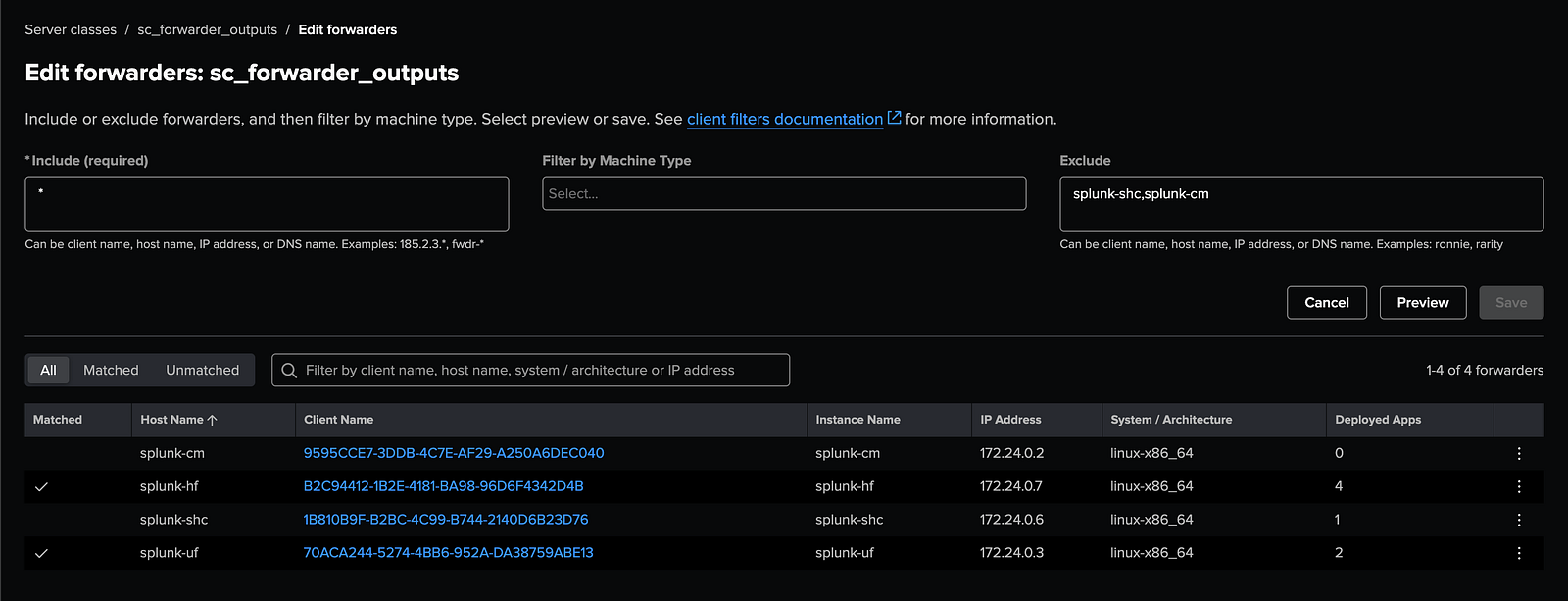This screenshot has height=601, width=1568.
Task: Click the Exclude field containing splunk-shc,splunk-cm
Action: 1300,204
